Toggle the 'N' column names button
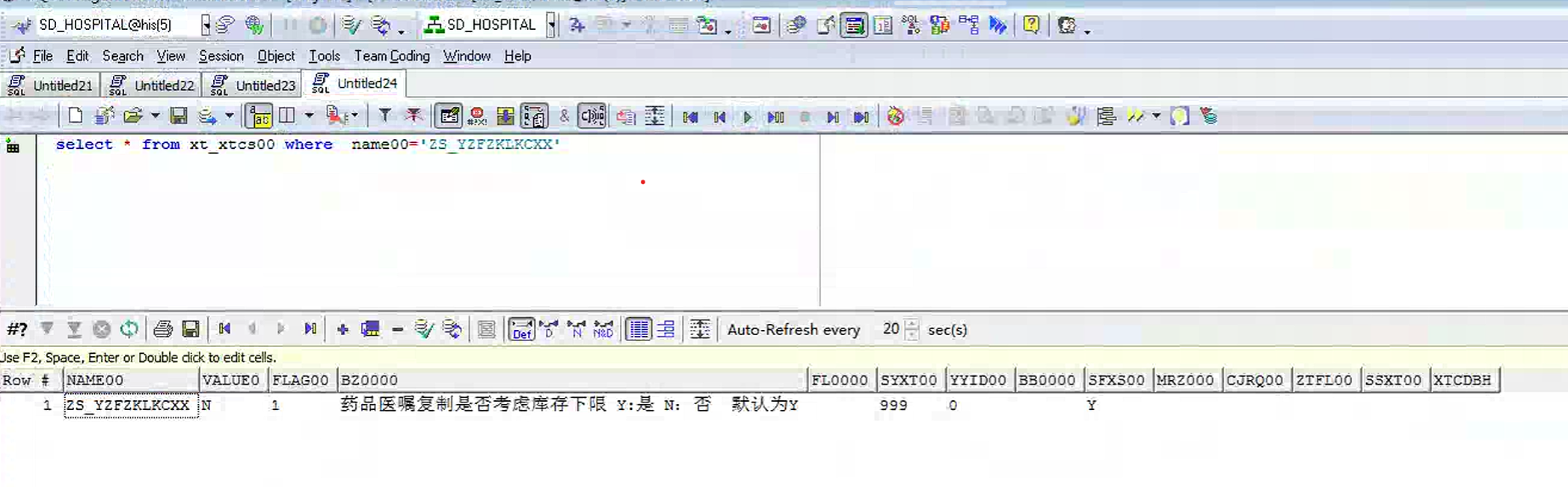Screen dimensions: 1568x487 [x=576, y=329]
